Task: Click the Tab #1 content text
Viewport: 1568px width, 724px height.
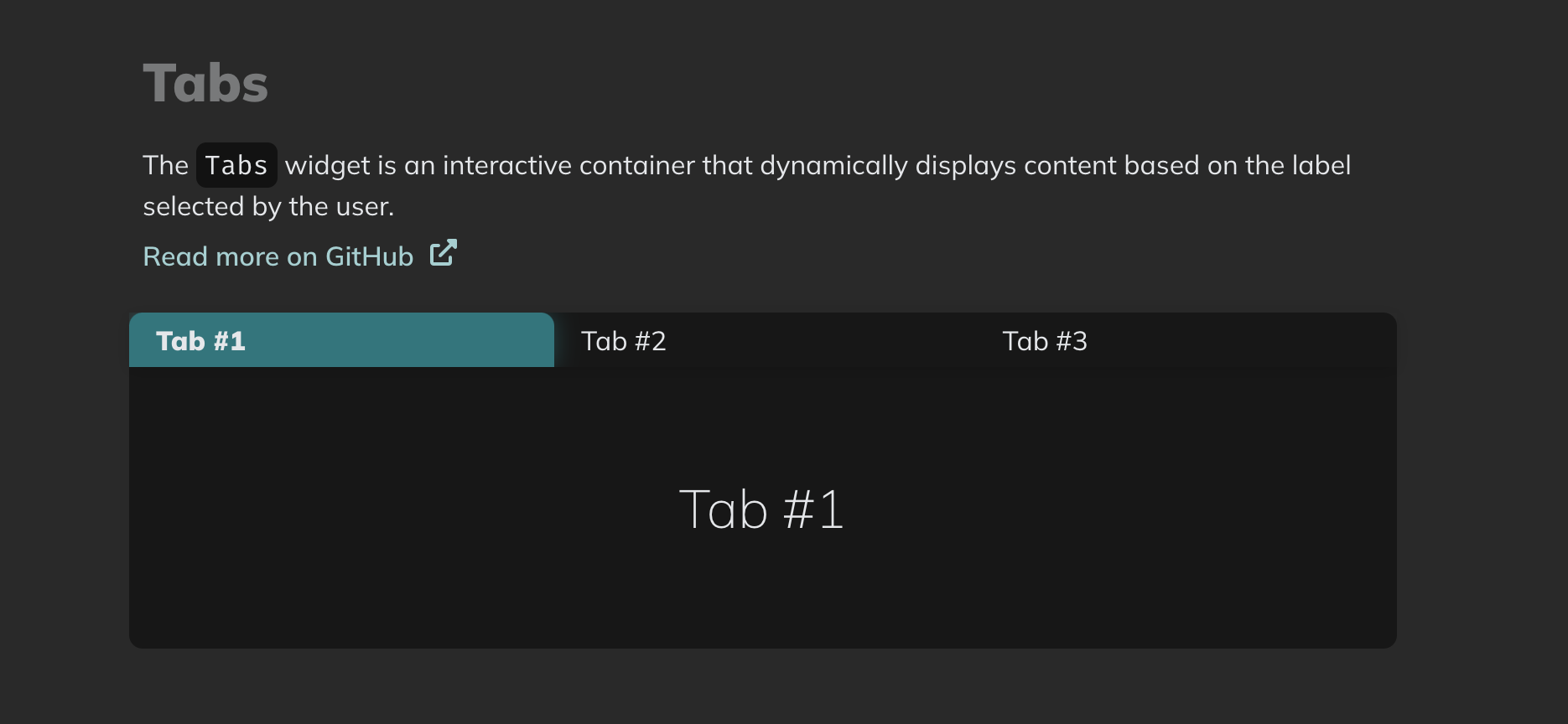Action: pyautogui.click(x=763, y=508)
